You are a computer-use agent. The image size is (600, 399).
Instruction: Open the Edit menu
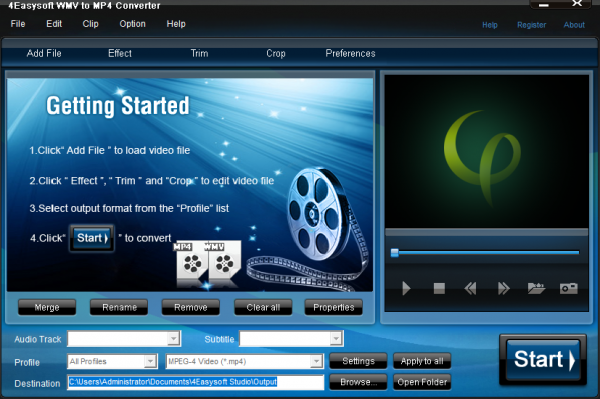pos(54,24)
